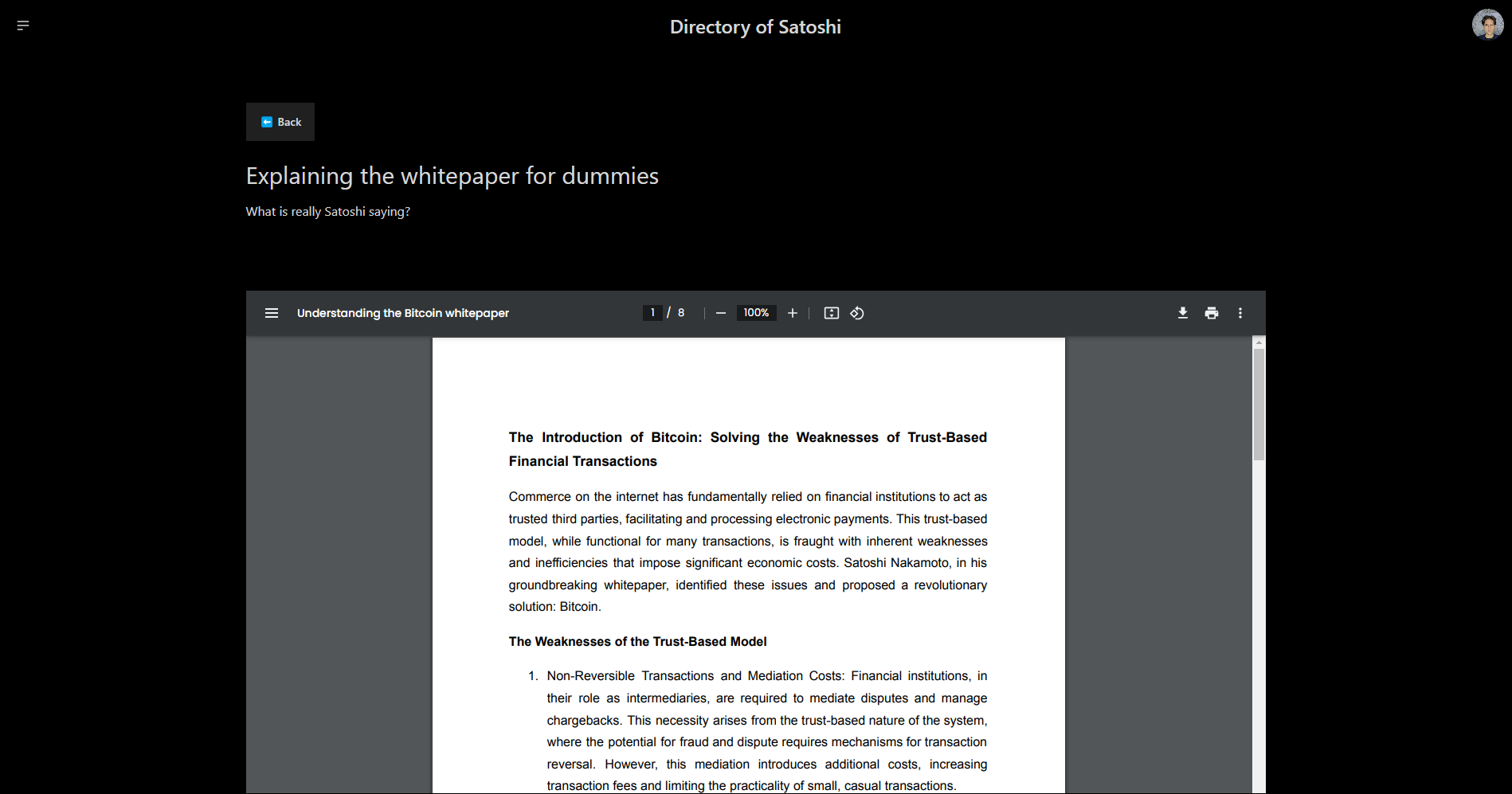
Task: Click list item 'Non-Reversible Transactions and Mediation Costs'
Action: pos(766,731)
